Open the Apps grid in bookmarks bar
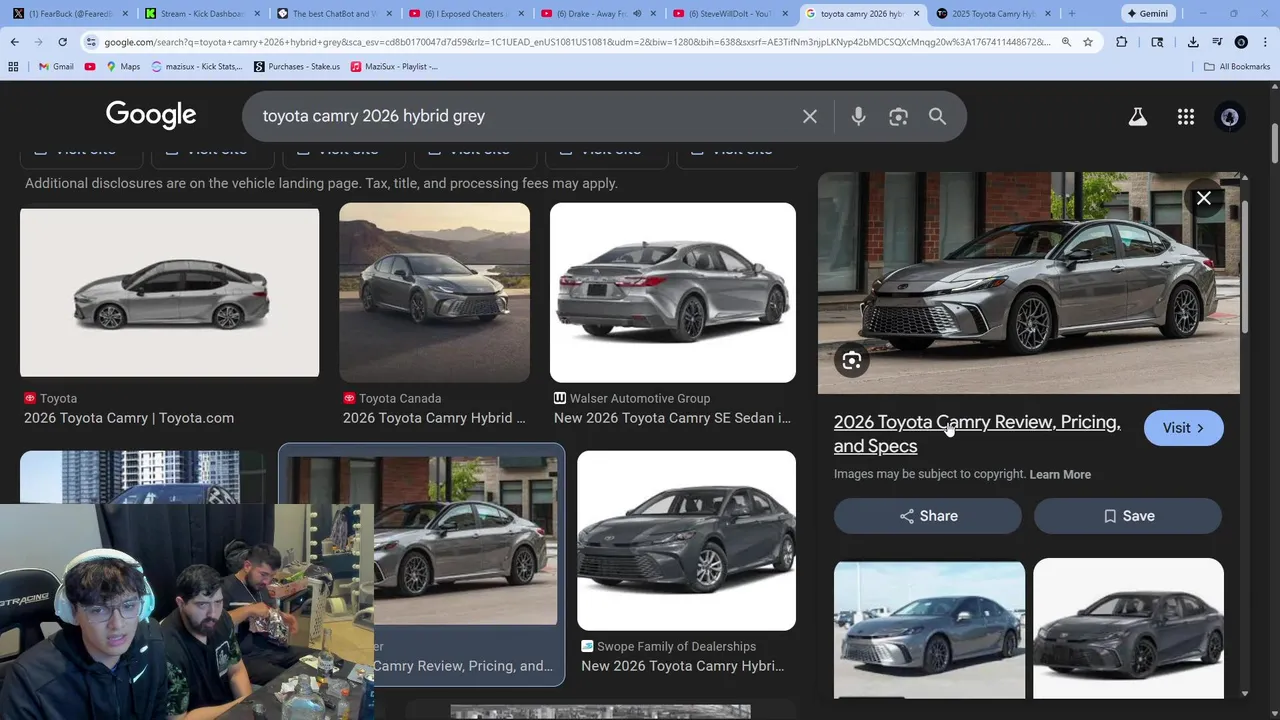The height and width of the screenshot is (720, 1280). pos(13,66)
